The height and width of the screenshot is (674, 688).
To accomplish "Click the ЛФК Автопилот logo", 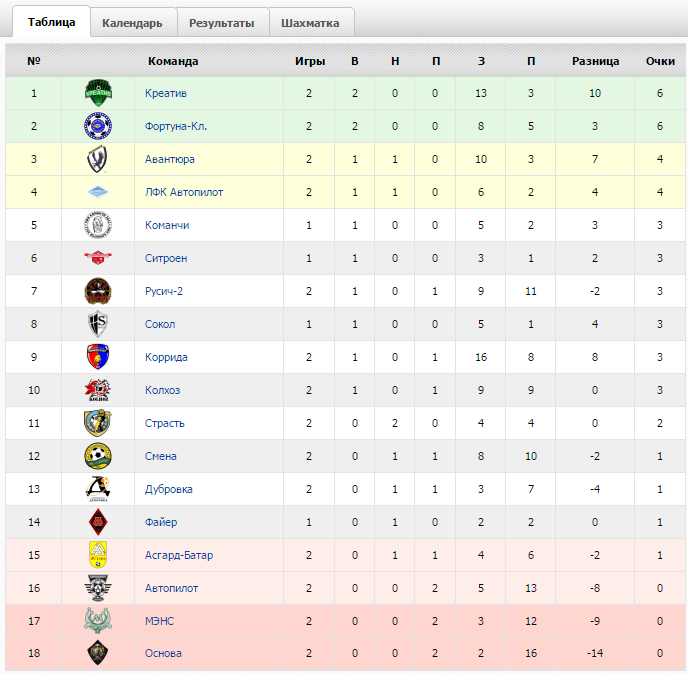I will (x=98, y=192).
